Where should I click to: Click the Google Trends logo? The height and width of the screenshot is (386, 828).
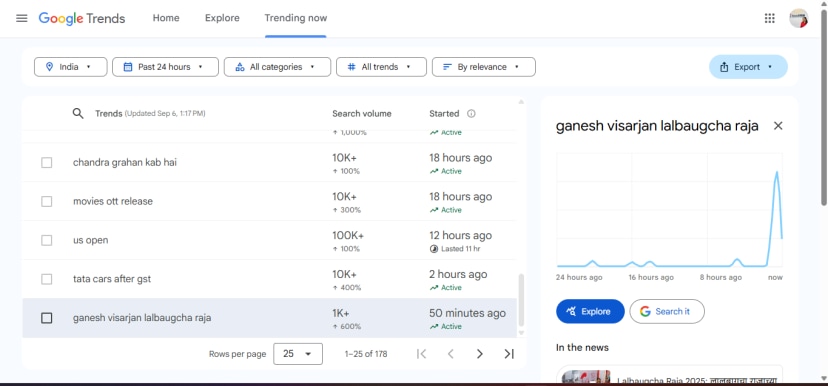click(82, 18)
